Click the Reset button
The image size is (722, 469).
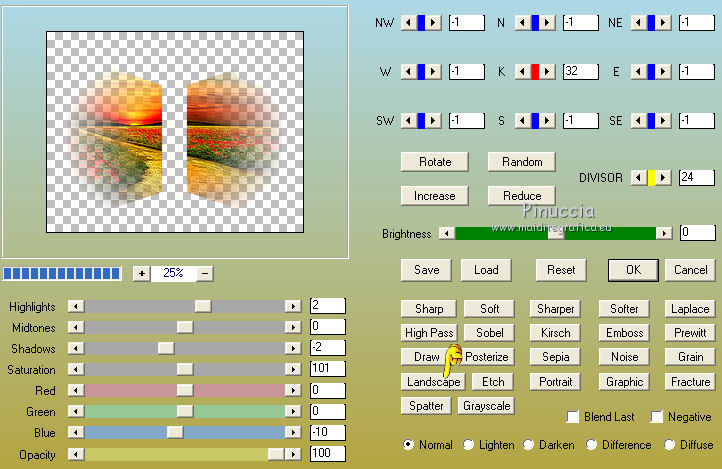click(x=561, y=270)
